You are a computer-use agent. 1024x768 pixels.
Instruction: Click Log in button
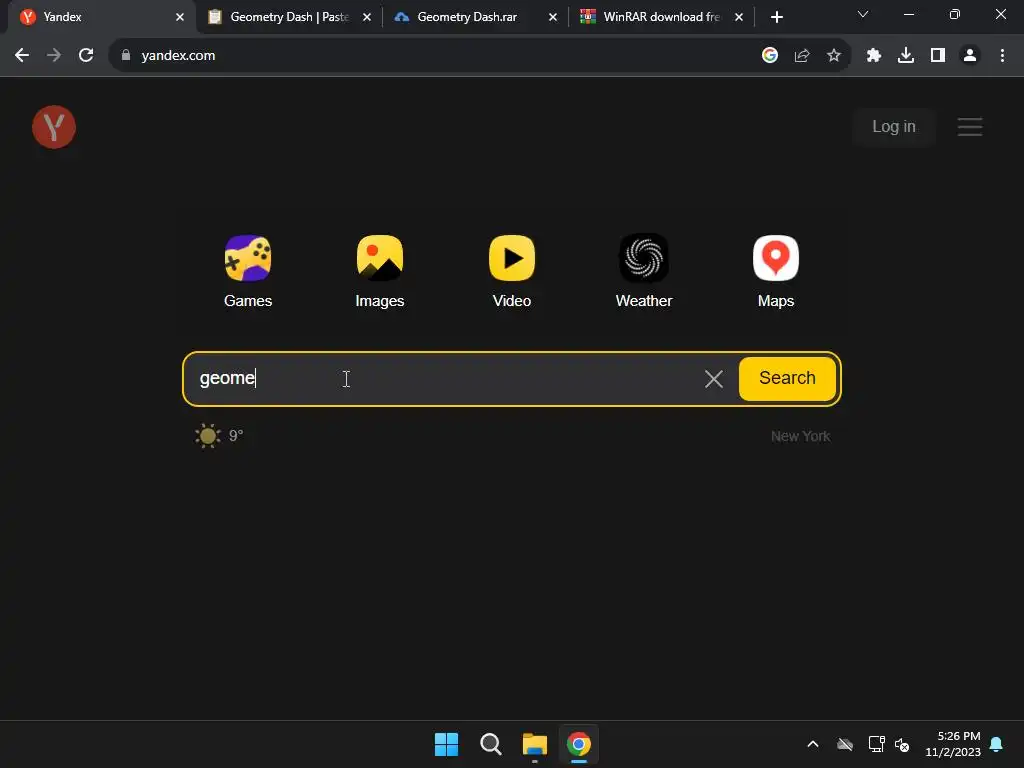click(x=893, y=127)
